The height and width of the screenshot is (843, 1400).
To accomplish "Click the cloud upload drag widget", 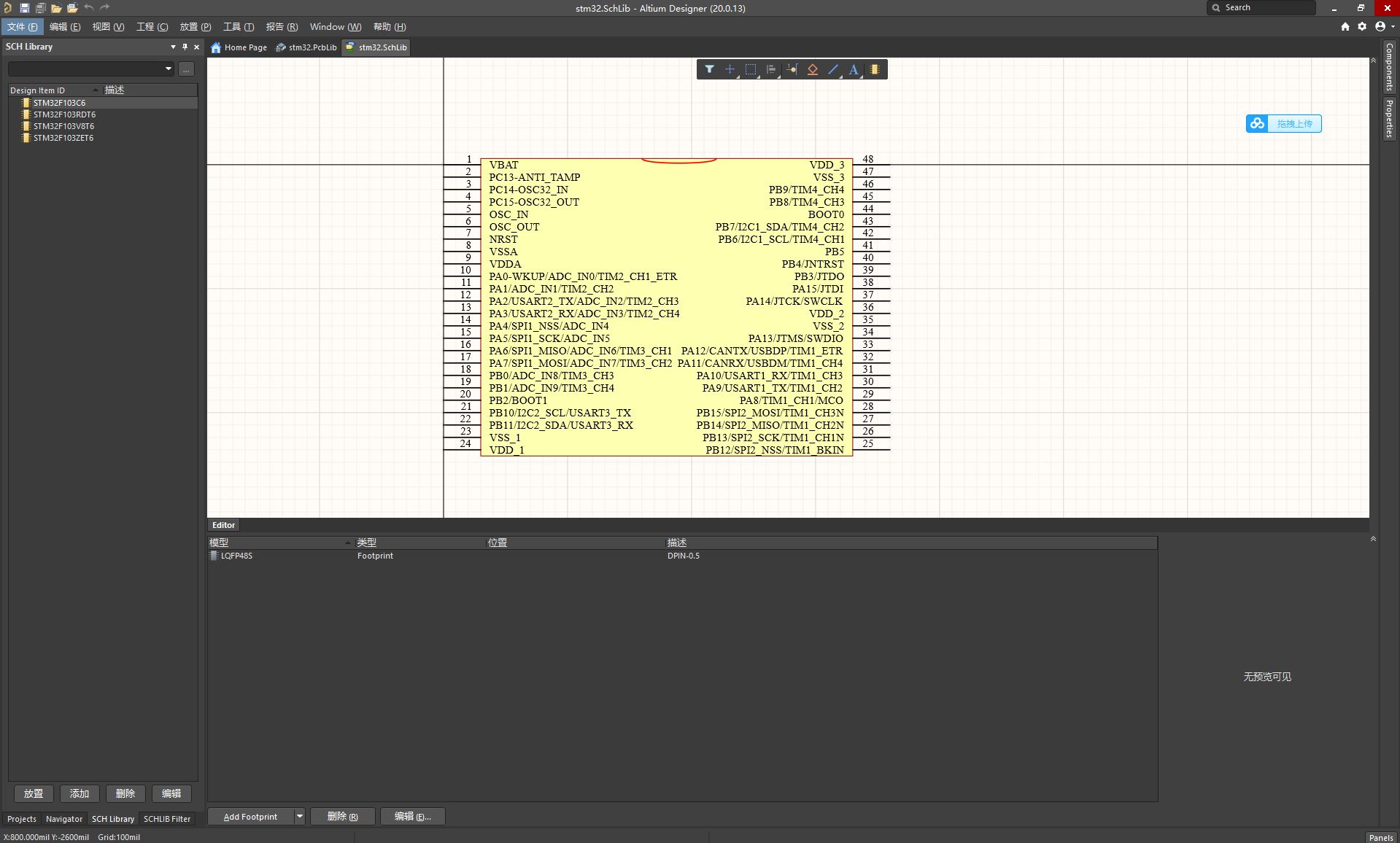I will (x=1284, y=123).
